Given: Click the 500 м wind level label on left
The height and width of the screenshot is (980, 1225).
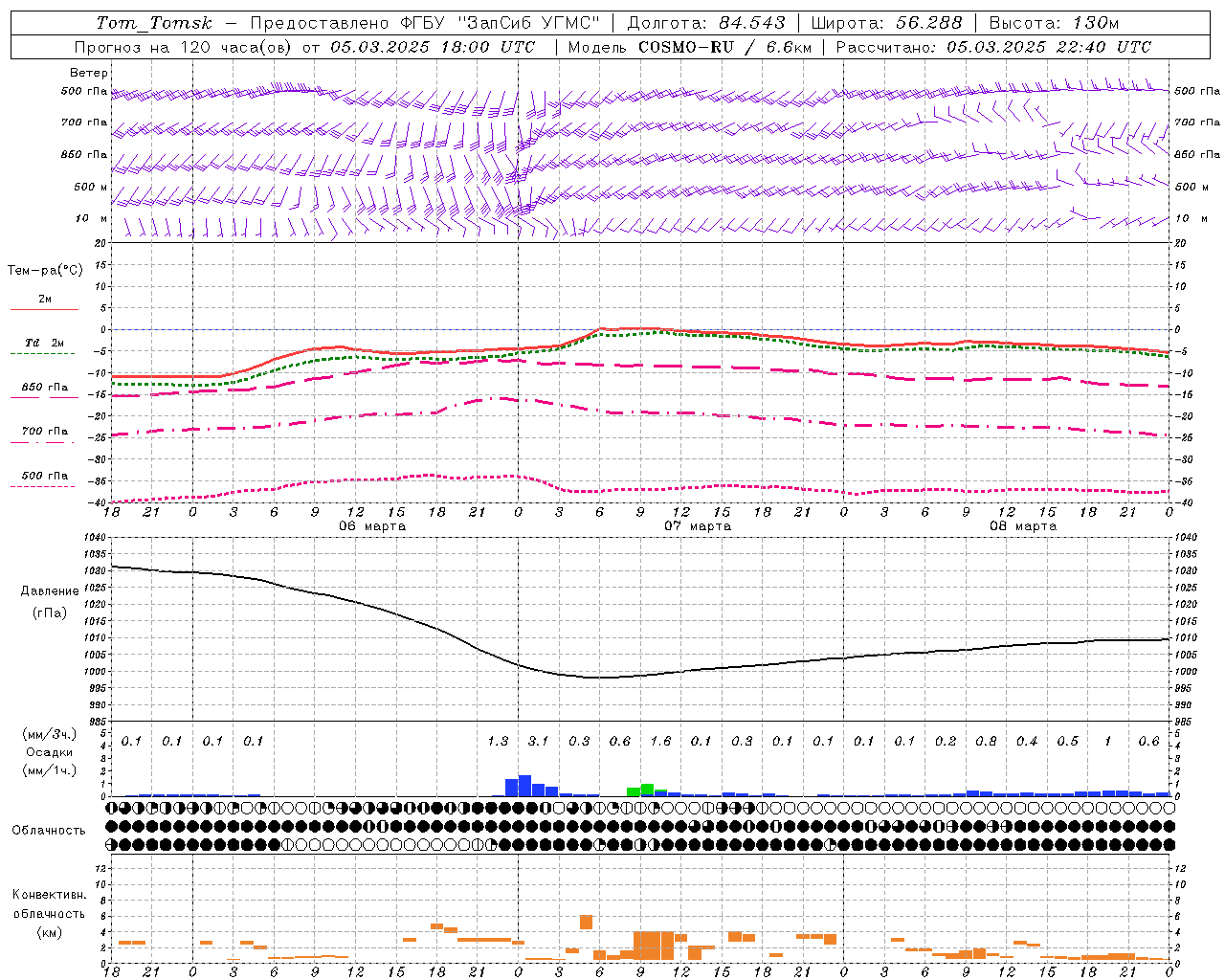Looking at the screenshot, I should tap(91, 187).
